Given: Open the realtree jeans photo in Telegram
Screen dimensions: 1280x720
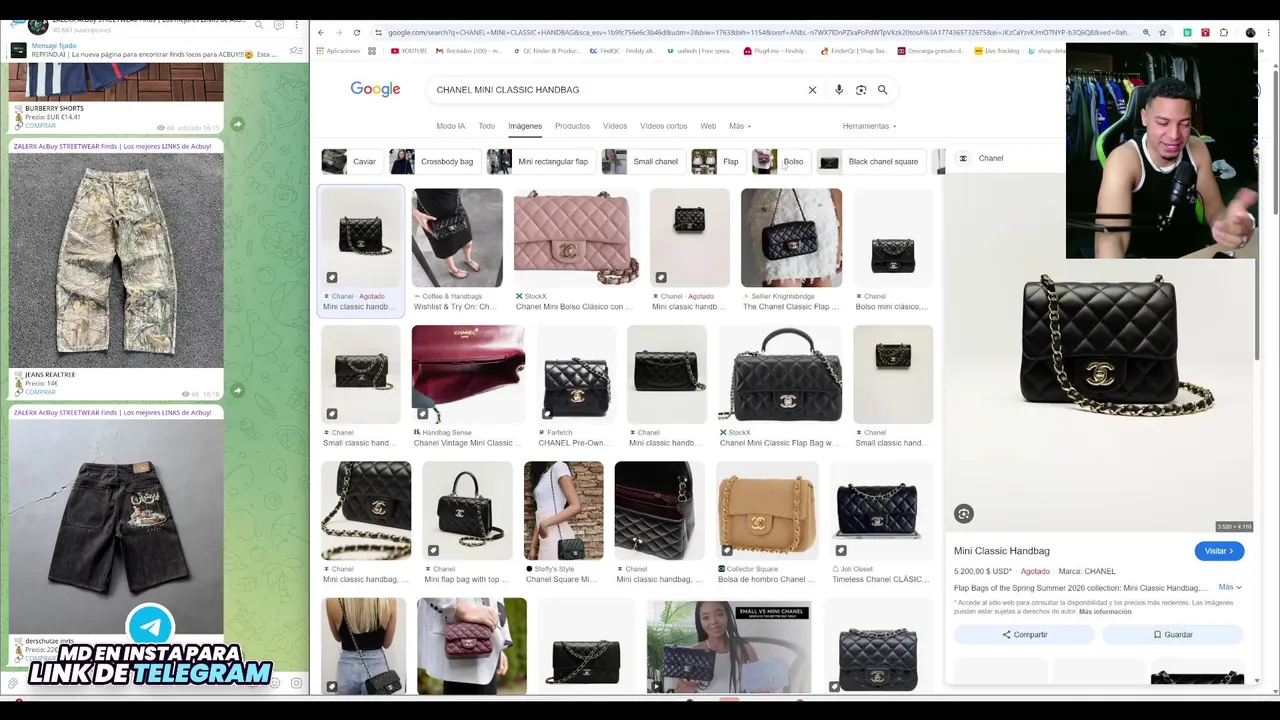Looking at the screenshot, I should (x=116, y=260).
